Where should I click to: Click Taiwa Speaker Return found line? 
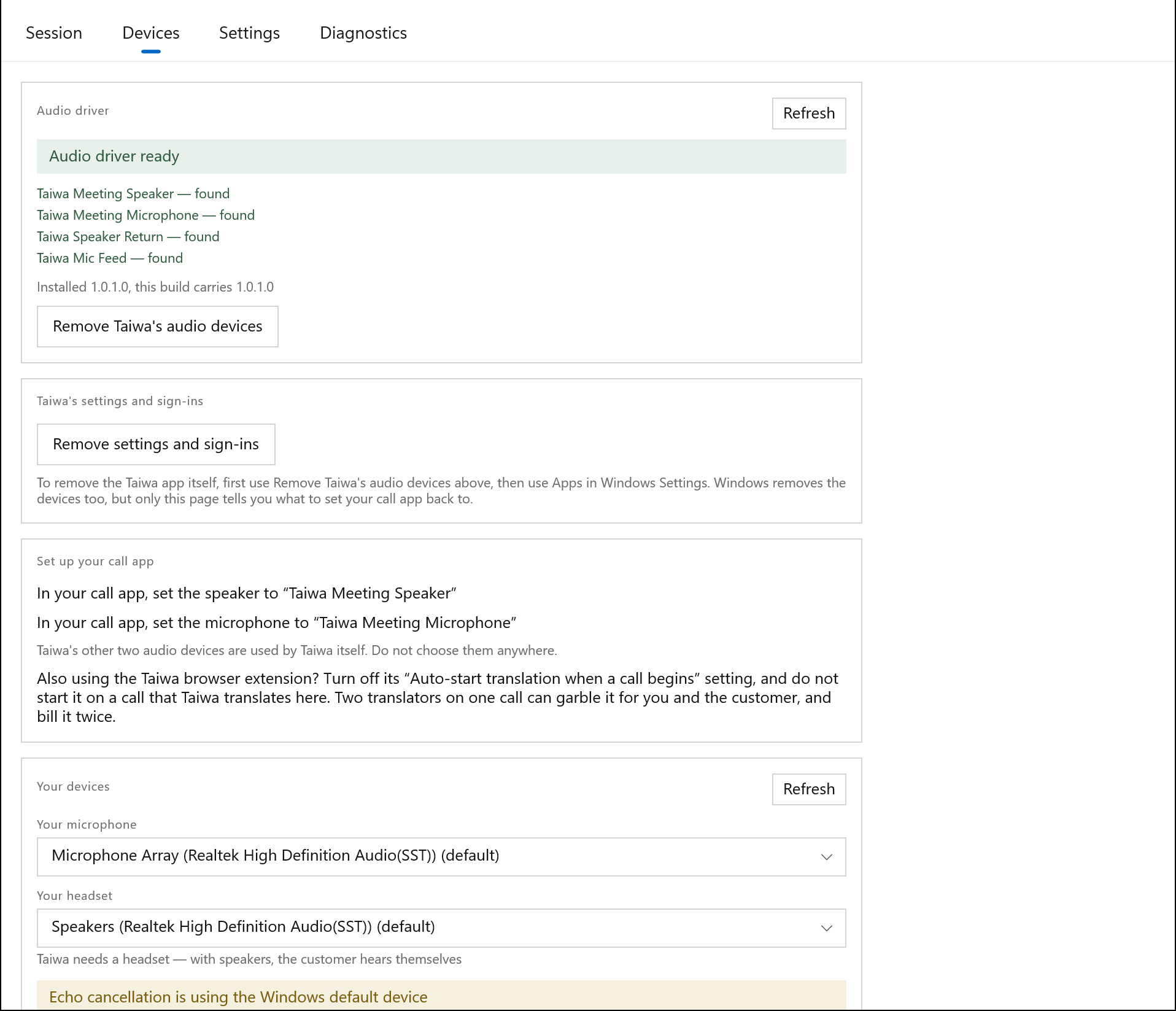[128, 237]
